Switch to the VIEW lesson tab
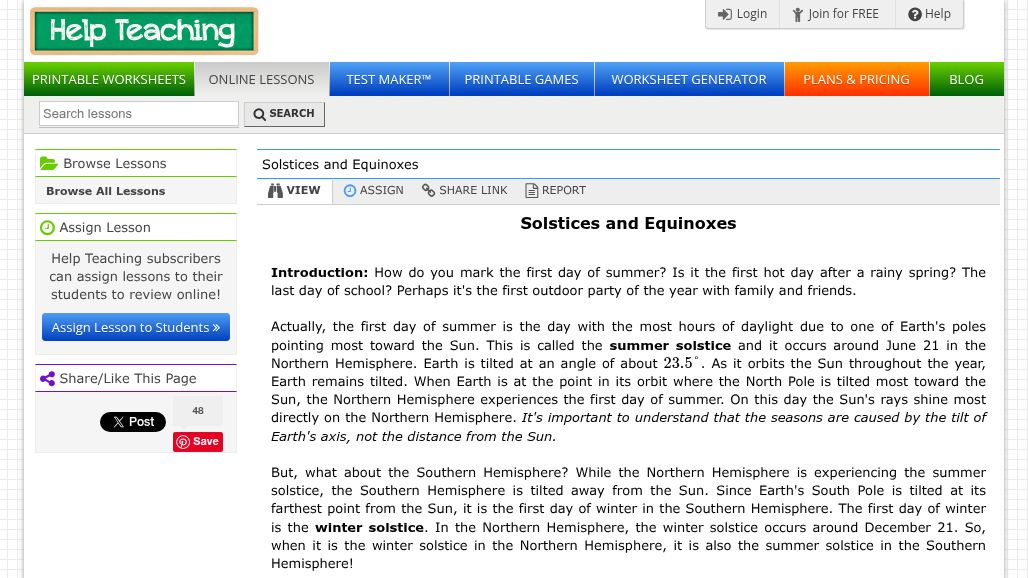The image size is (1028, 578). [x=294, y=191]
